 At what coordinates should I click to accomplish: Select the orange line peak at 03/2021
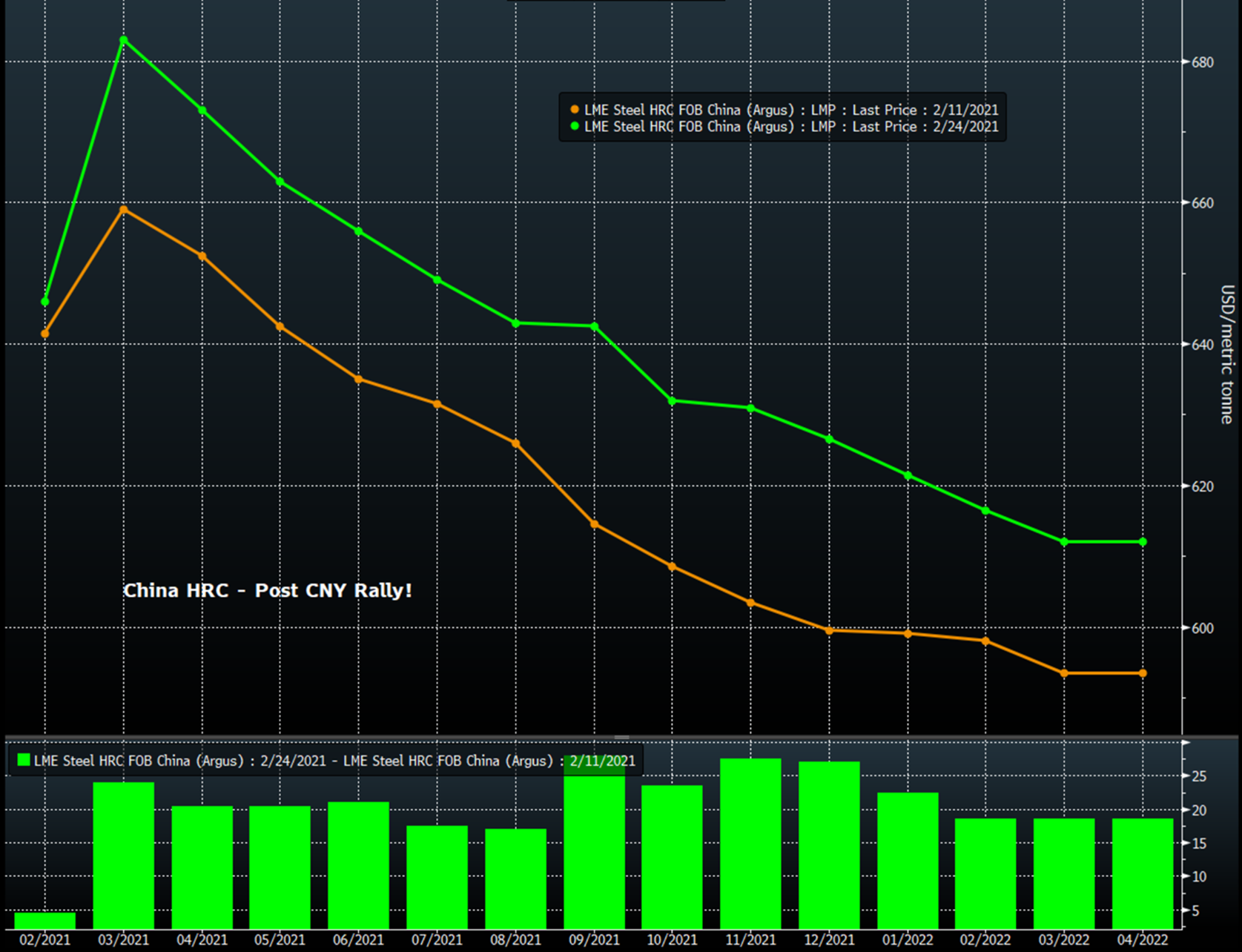(124, 210)
